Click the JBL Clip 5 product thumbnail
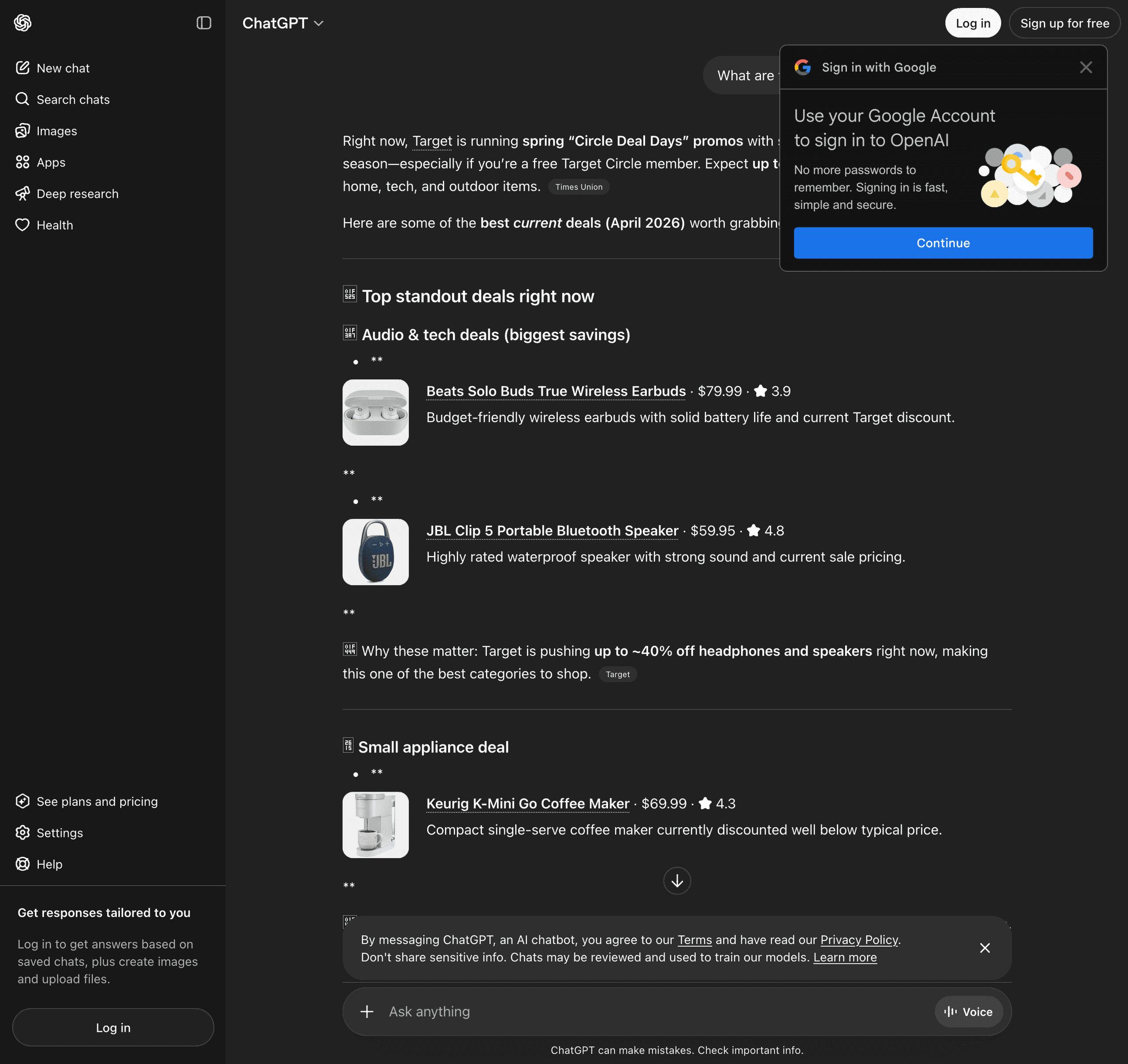Image resolution: width=1128 pixels, height=1064 pixels. tap(375, 552)
